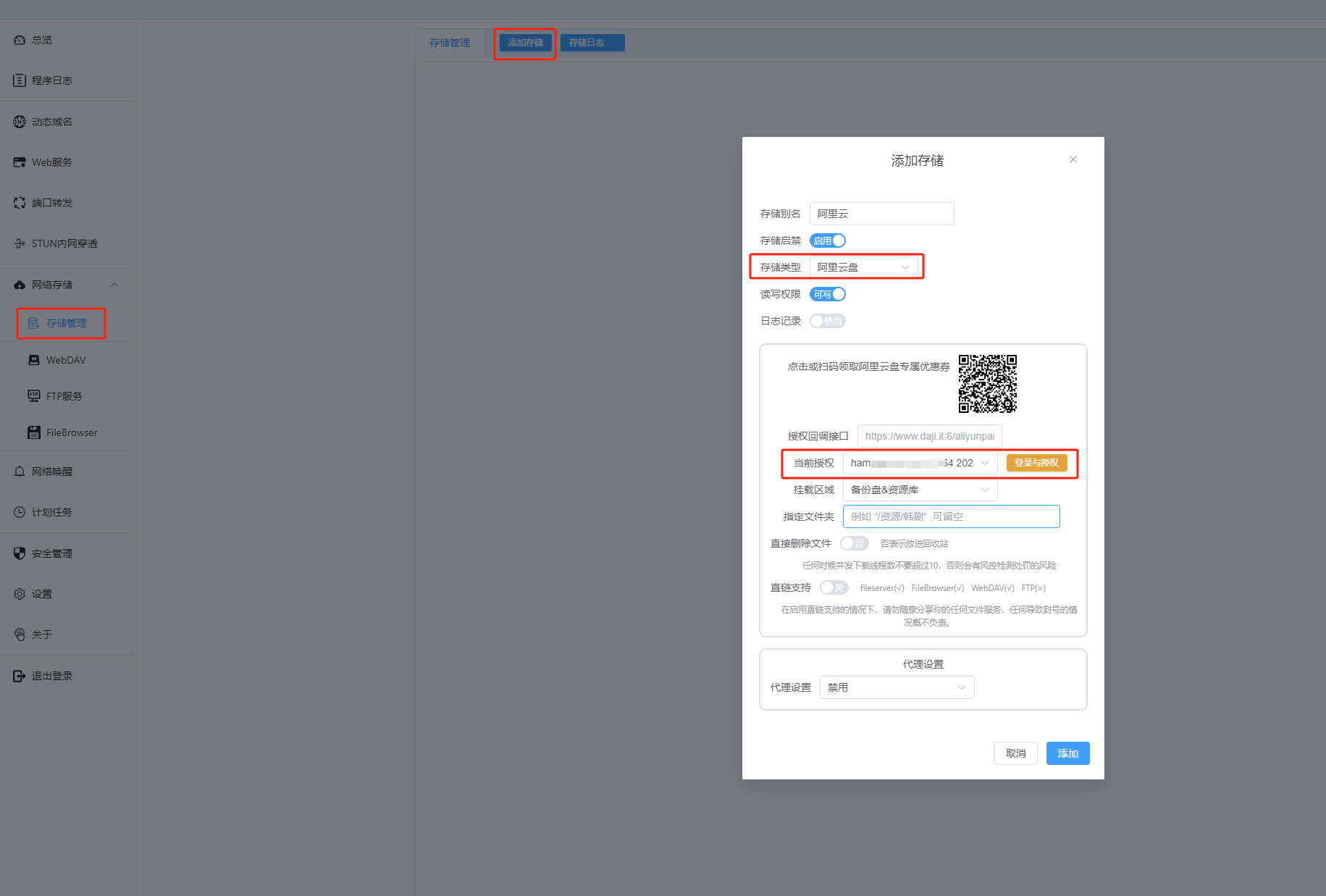Expand the 挂载区域 dropdown
Viewport: 1326px width, 896px height.
pos(920,490)
